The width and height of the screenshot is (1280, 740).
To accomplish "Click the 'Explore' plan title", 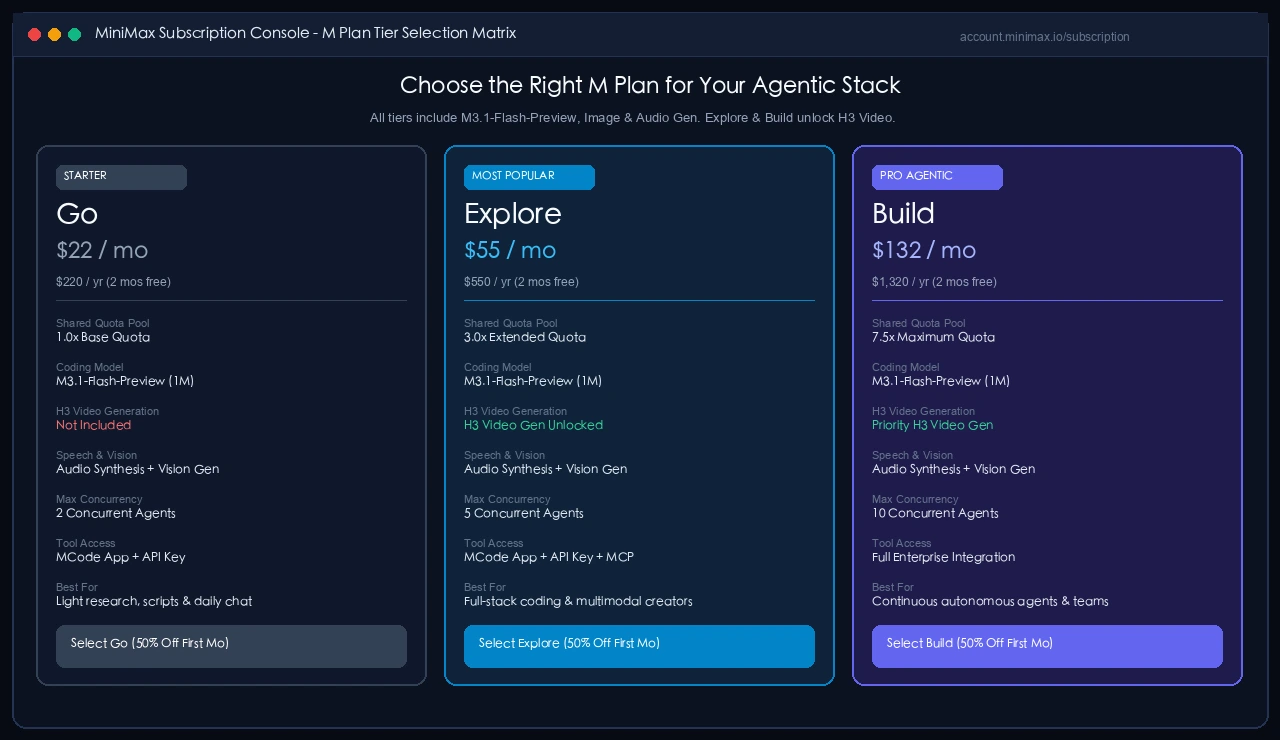I will [x=513, y=214].
